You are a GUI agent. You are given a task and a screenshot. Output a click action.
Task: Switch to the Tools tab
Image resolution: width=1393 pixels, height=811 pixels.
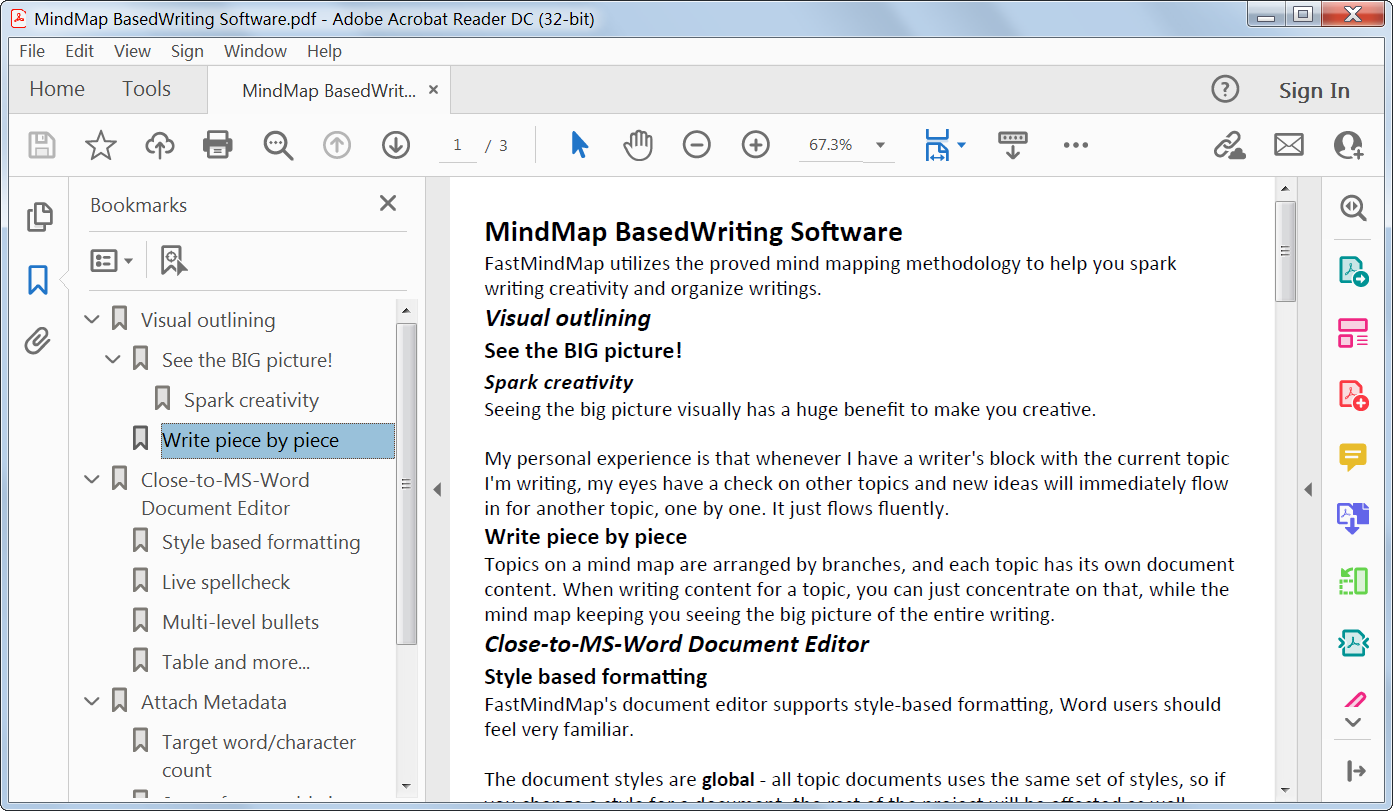[x=147, y=89]
